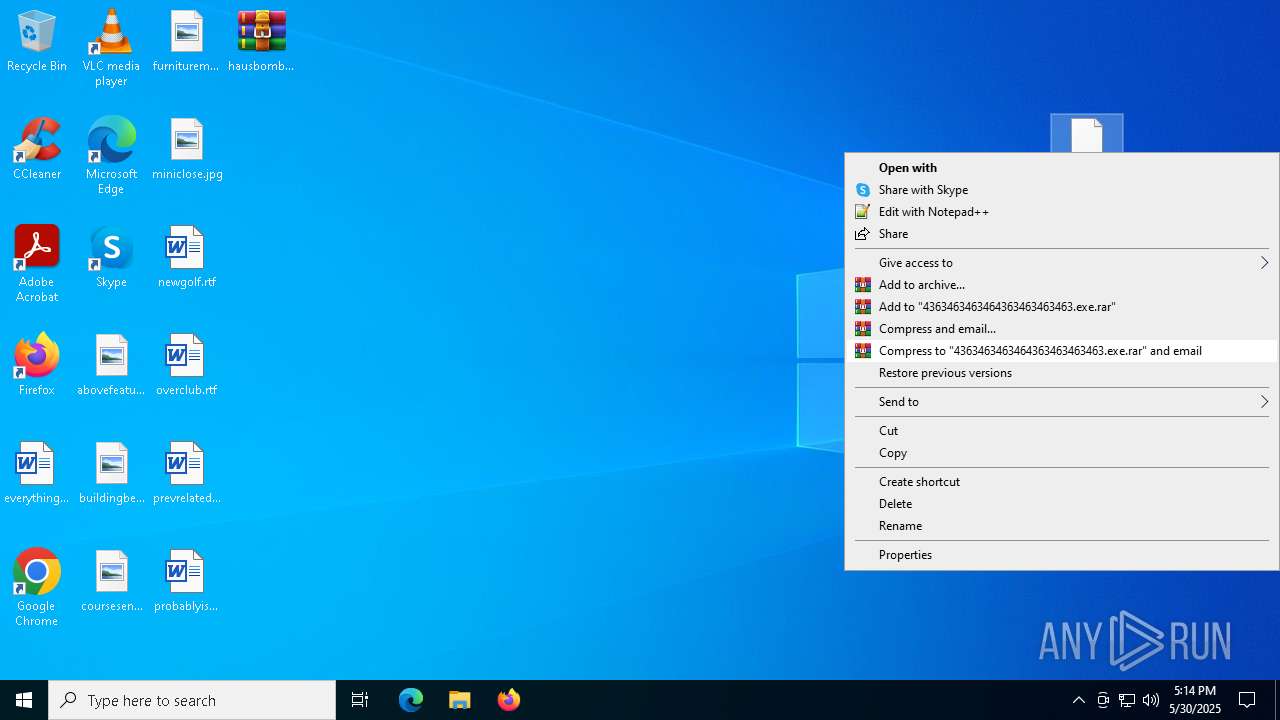
Task: Click the selected exe file icon behind menu
Action: (x=1087, y=134)
